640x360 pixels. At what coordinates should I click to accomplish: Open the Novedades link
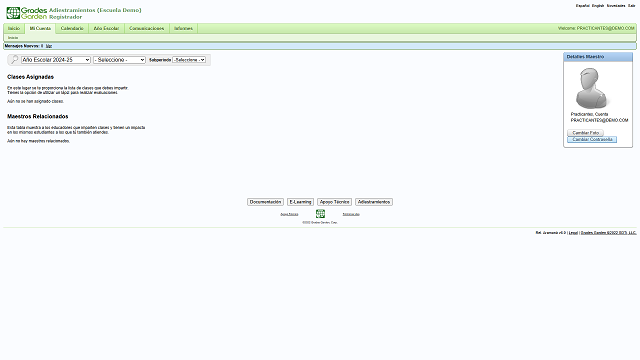point(616,6)
